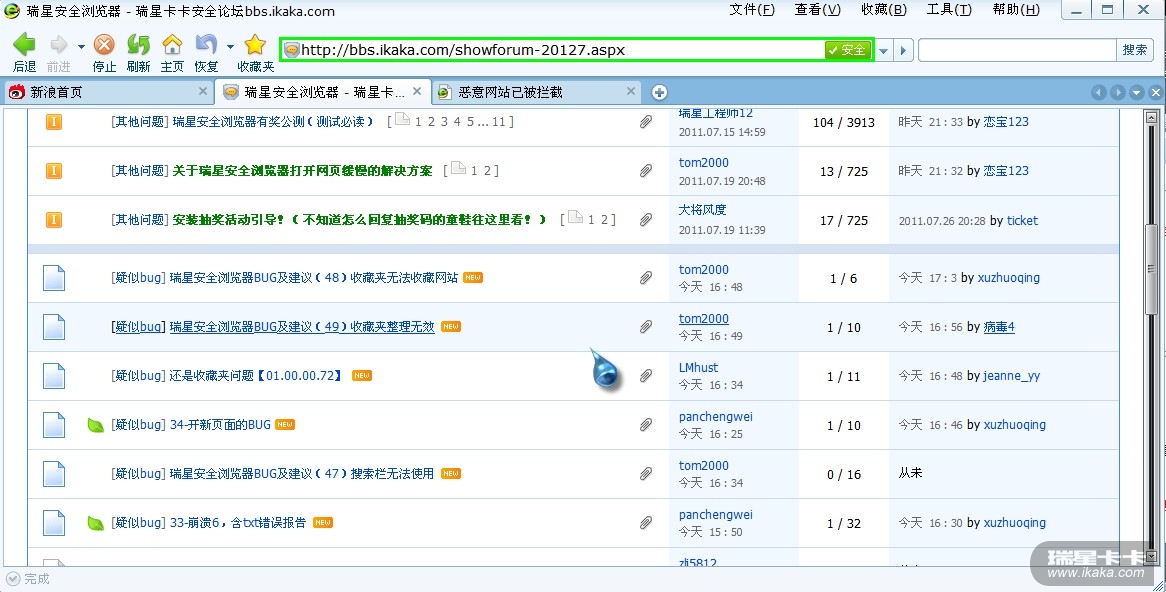This screenshot has height=592, width=1166.
Task: Open the tab list dropdown icon
Action: click(x=1136, y=92)
